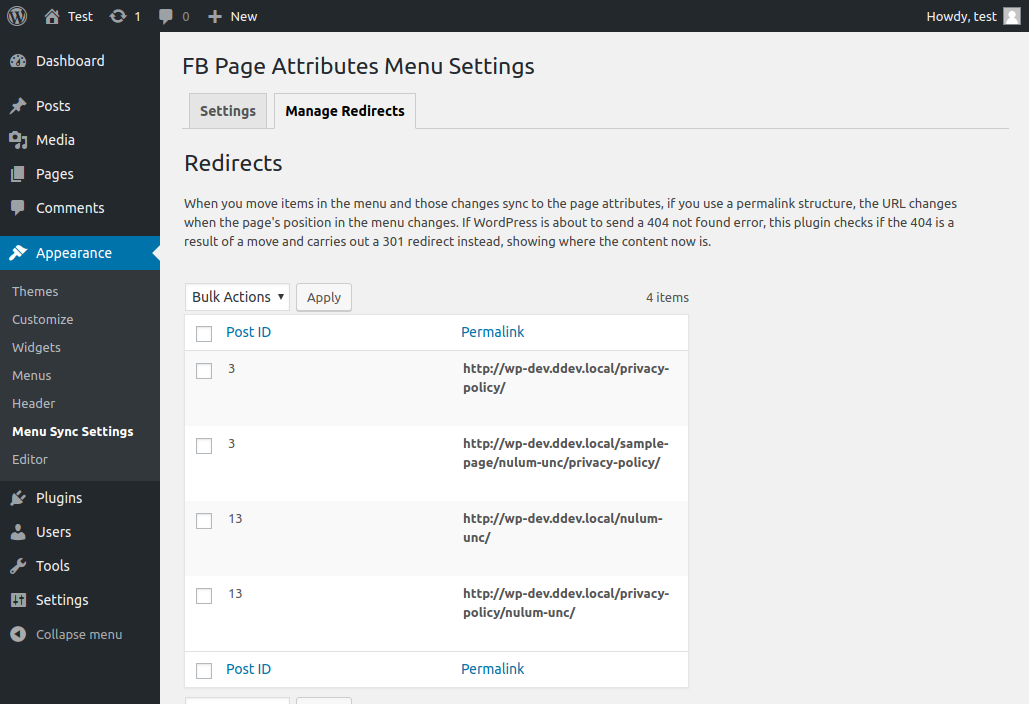
Task: Open the Pages menu label
Action: coord(54,174)
